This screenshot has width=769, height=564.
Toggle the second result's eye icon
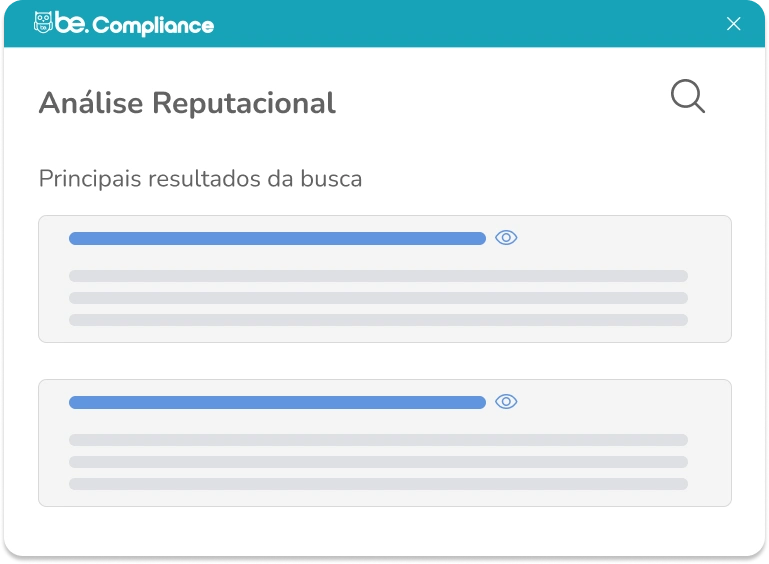coord(506,402)
